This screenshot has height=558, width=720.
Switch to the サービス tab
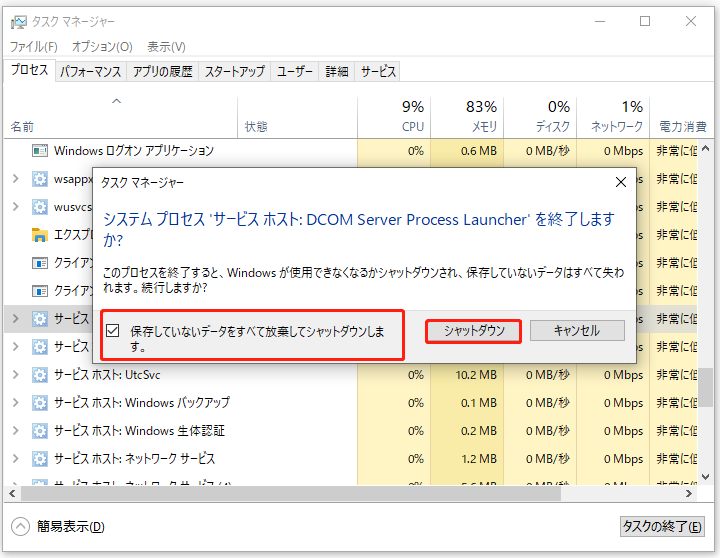[x=378, y=72]
